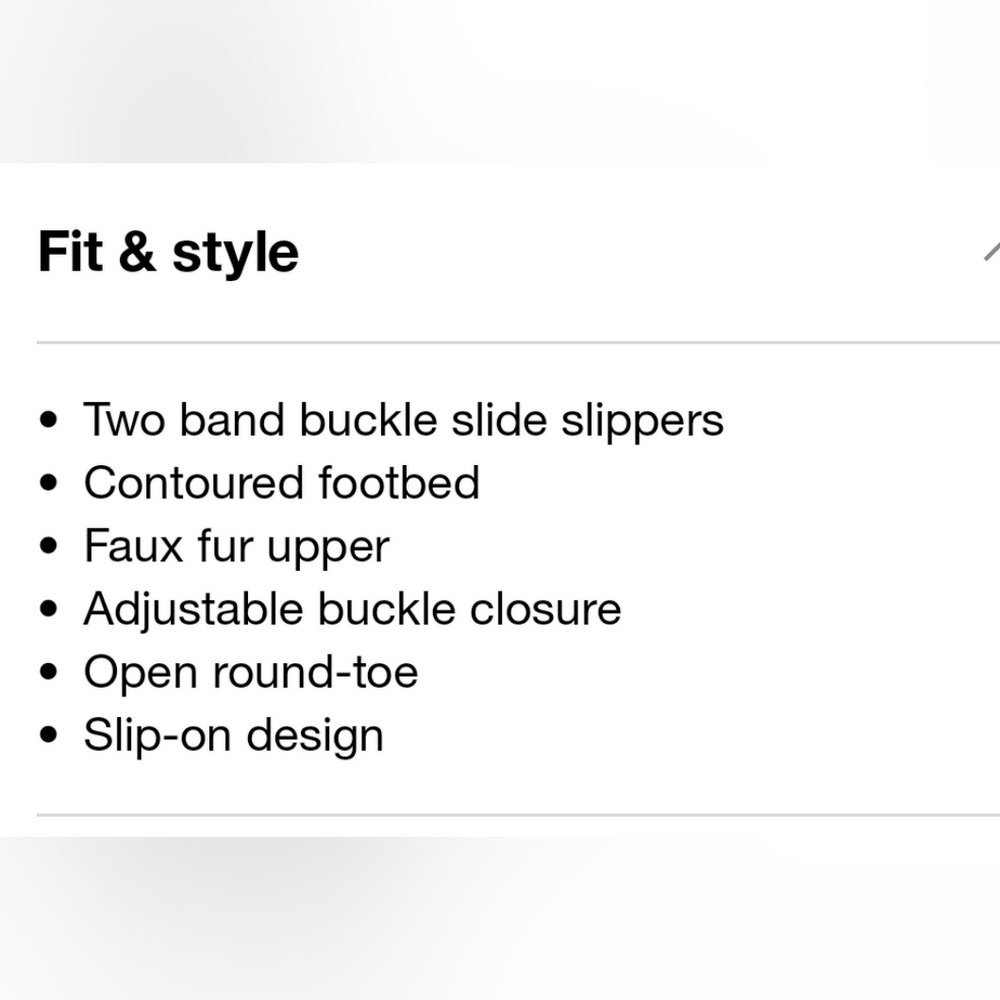The width and height of the screenshot is (1000, 1000).
Task: Click the bullet before Open round-toe
Action: pos(48,672)
